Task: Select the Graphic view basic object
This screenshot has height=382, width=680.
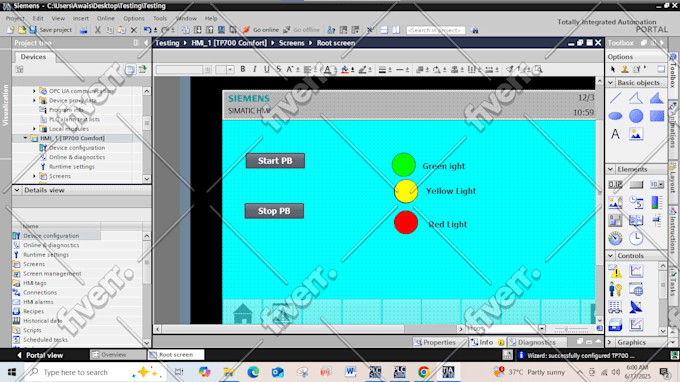Action: coord(636,134)
